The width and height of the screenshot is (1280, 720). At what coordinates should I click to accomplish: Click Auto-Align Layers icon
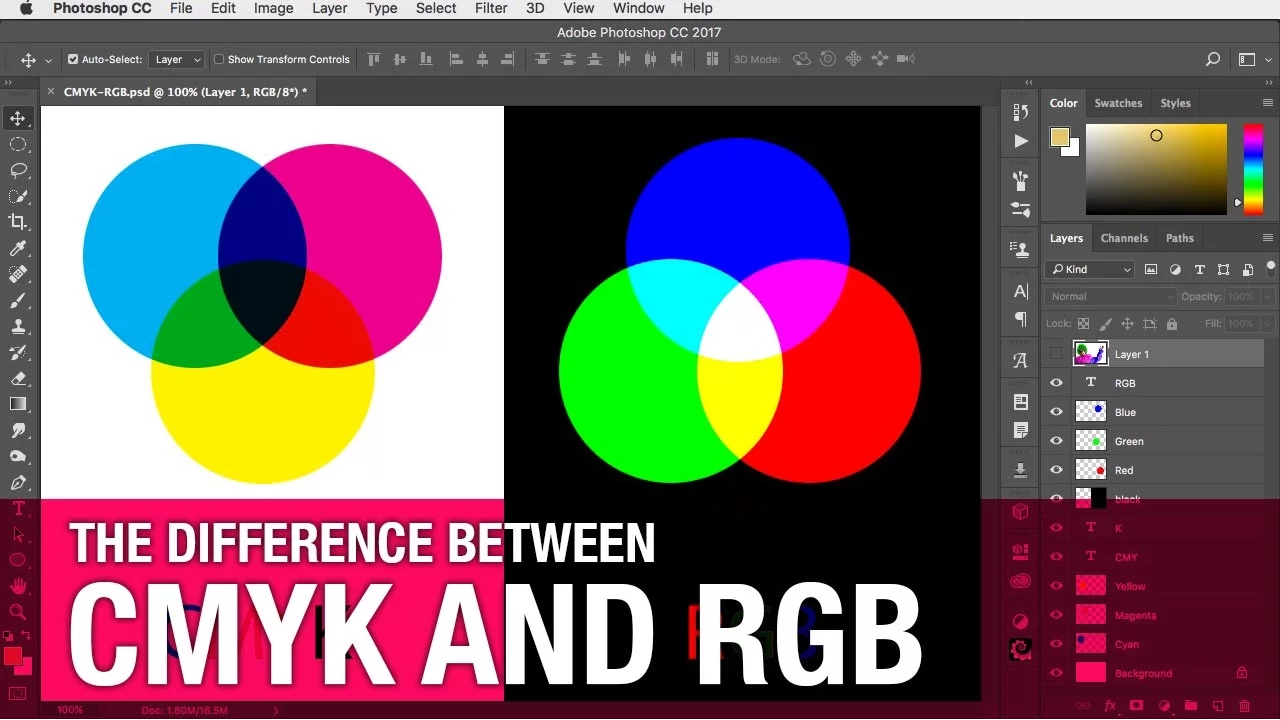[x=713, y=59]
